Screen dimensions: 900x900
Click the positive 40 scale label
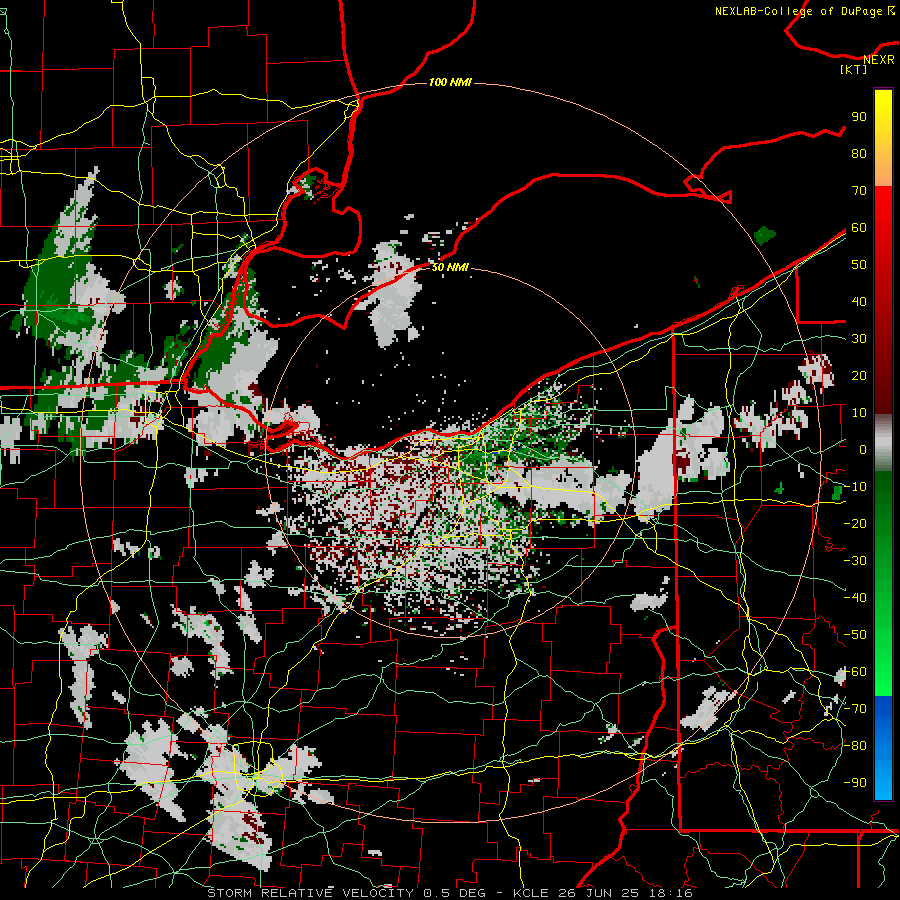click(859, 302)
